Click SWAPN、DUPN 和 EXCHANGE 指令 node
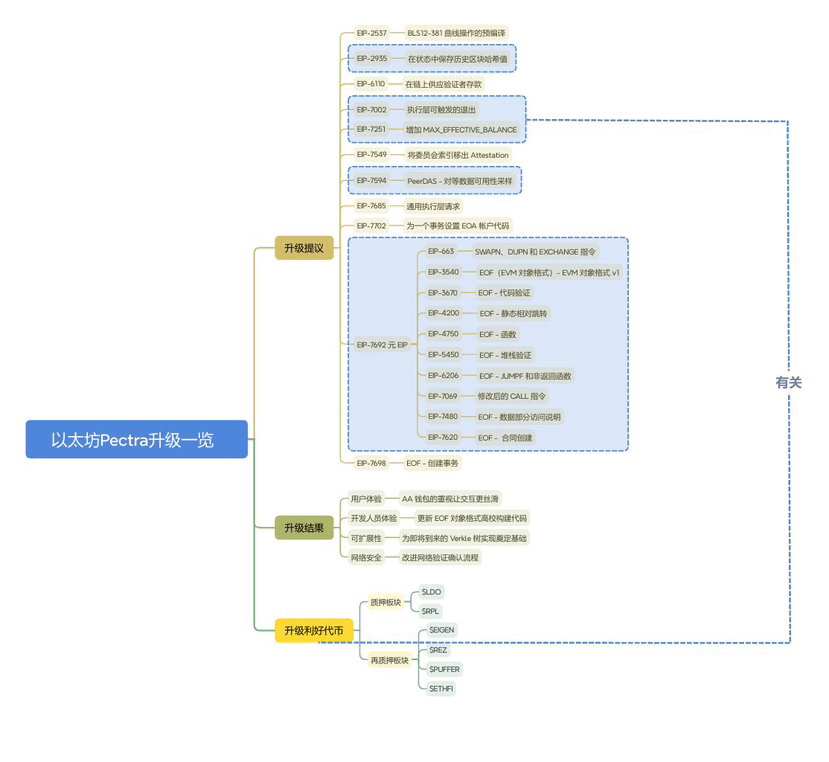This screenshot has width=829, height=762. tap(535, 252)
